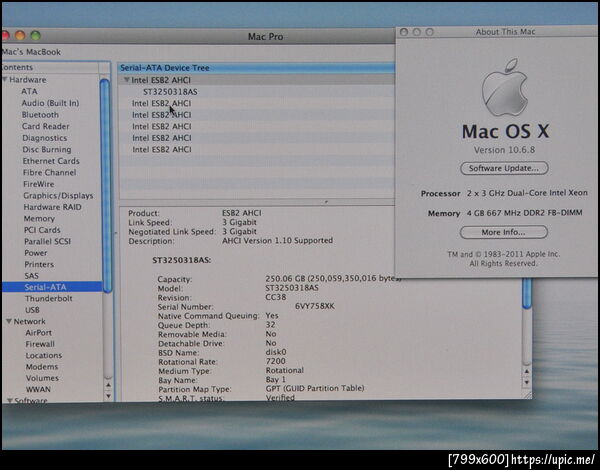This screenshot has width=600, height=470.
Task: Click the Capacity value 250.06 GB
Action: pyautogui.click(x=332, y=278)
